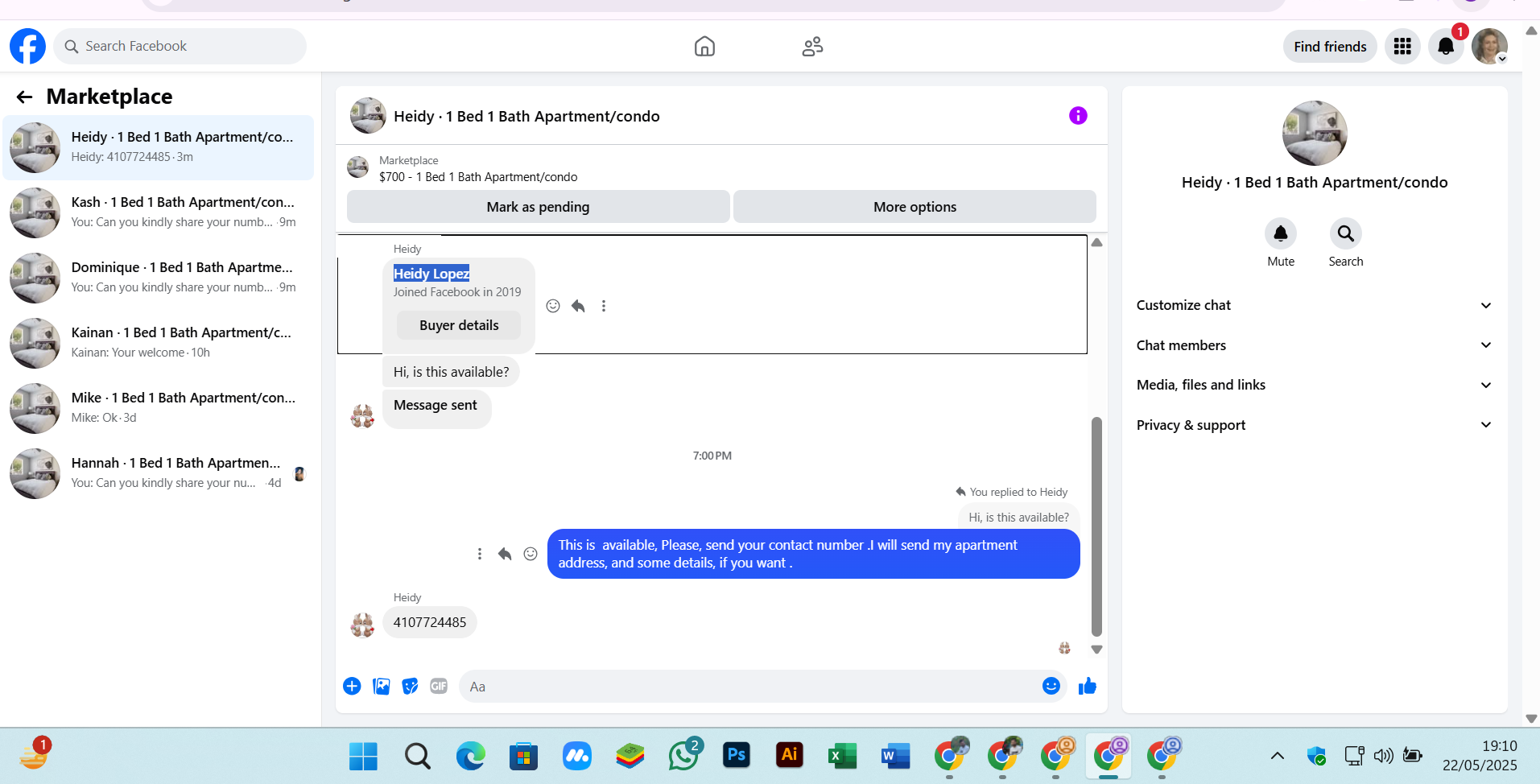This screenshot has height=784, width=1540.
Task: Expand Media, files and links section
Action: click(x=1314, y=385)
